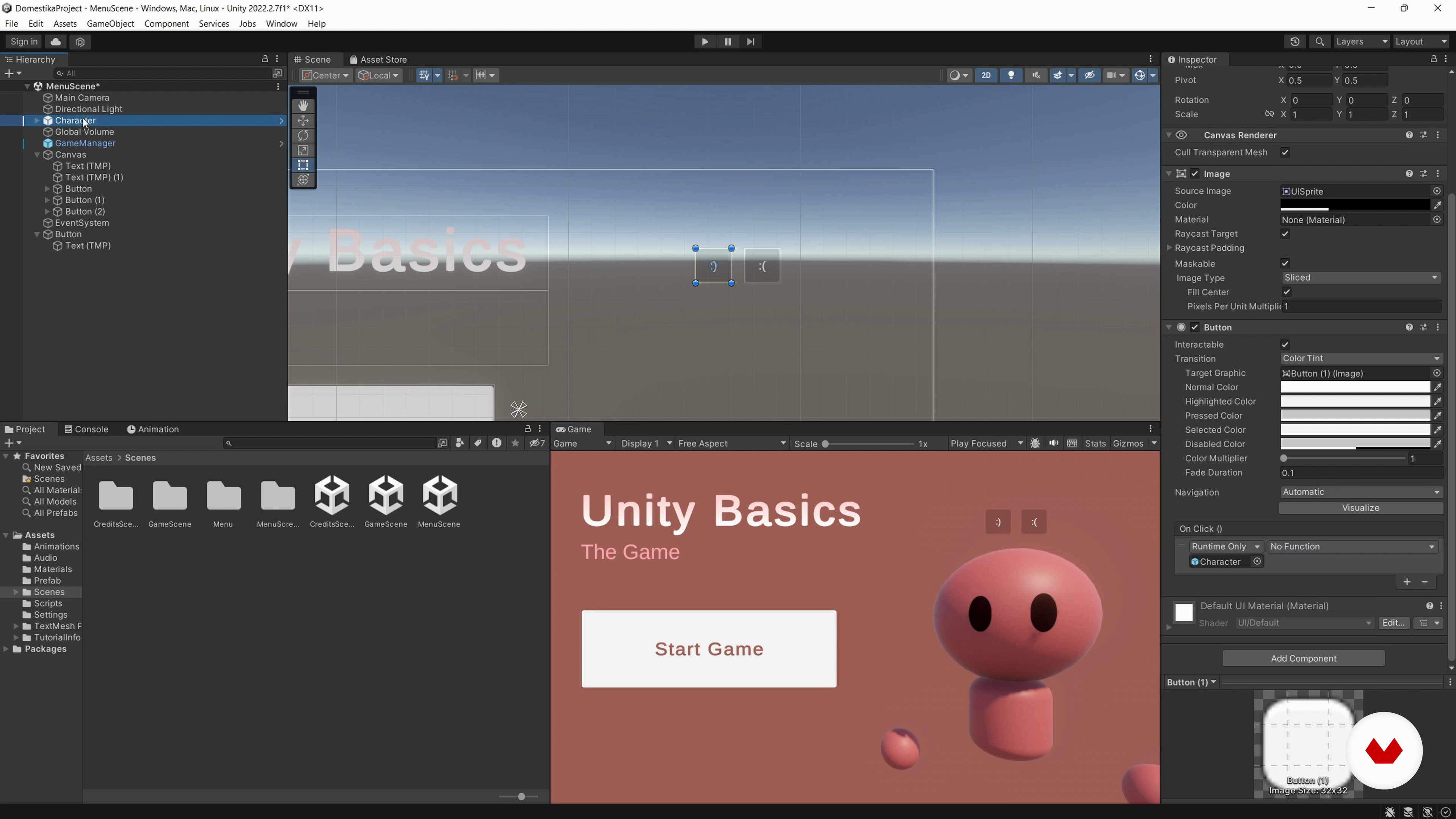Image resolution: width=1456 pixels, height=819 pixels.
Task: Open Help for the Button component
Action: click(1409, 327)
